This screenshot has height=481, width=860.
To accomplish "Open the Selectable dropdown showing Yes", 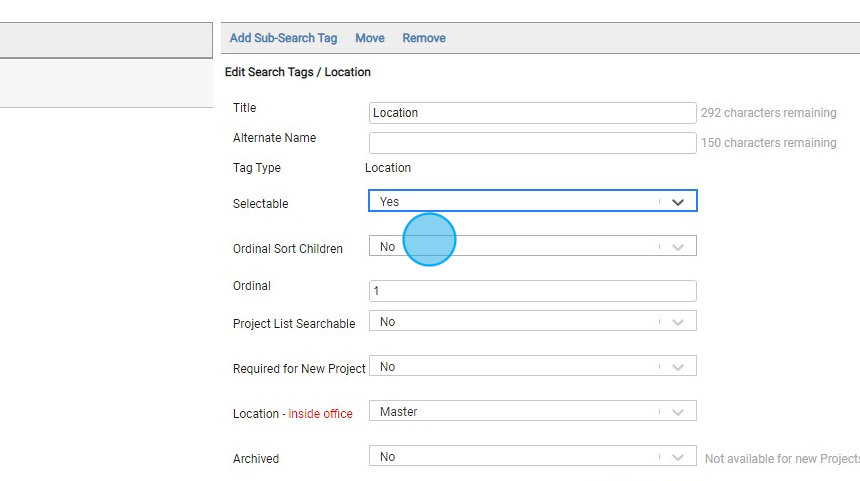I will pyautogui.click(x=515, y=202).
